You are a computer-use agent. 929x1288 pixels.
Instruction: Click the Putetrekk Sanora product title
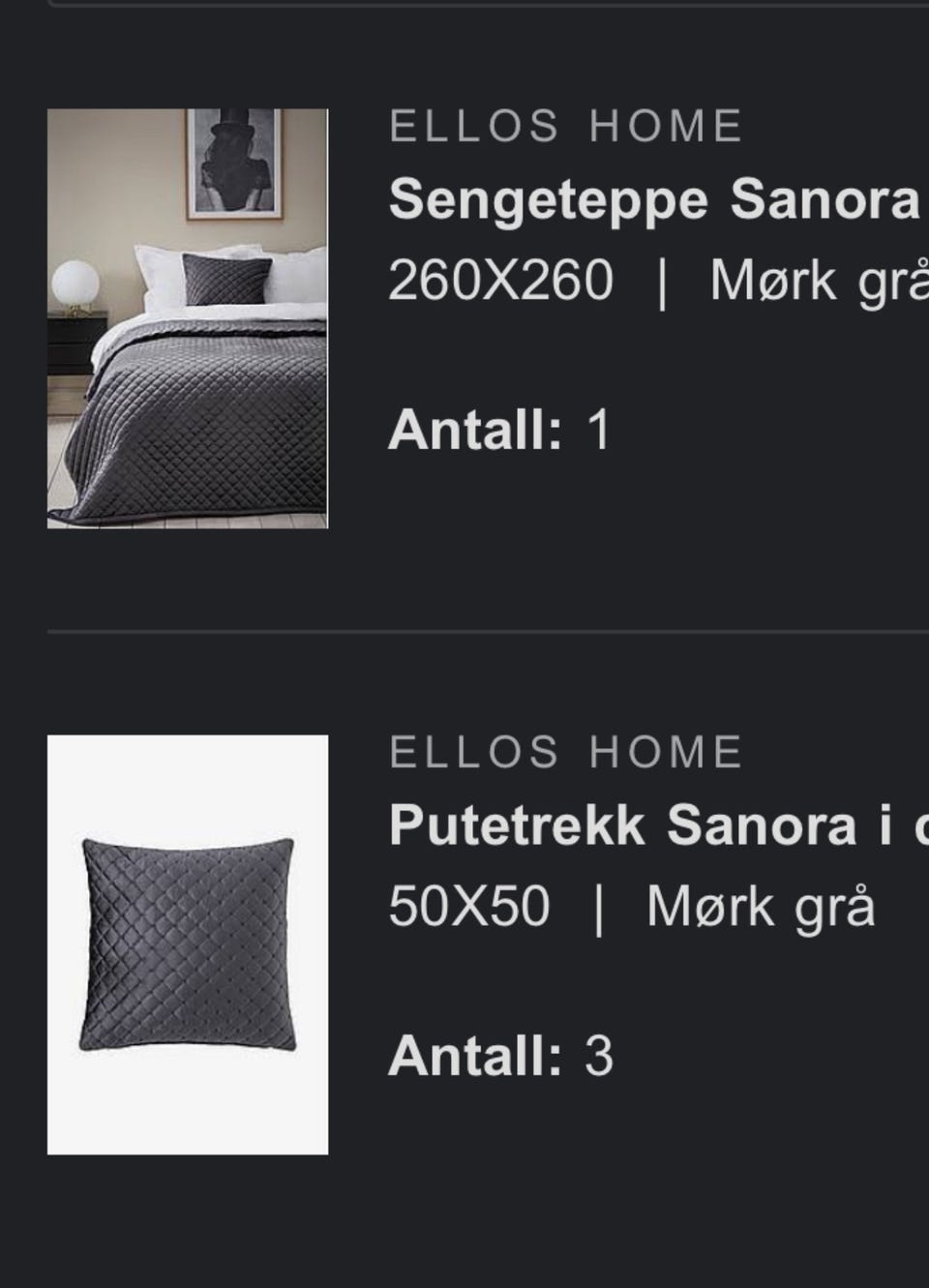(658, 824)
